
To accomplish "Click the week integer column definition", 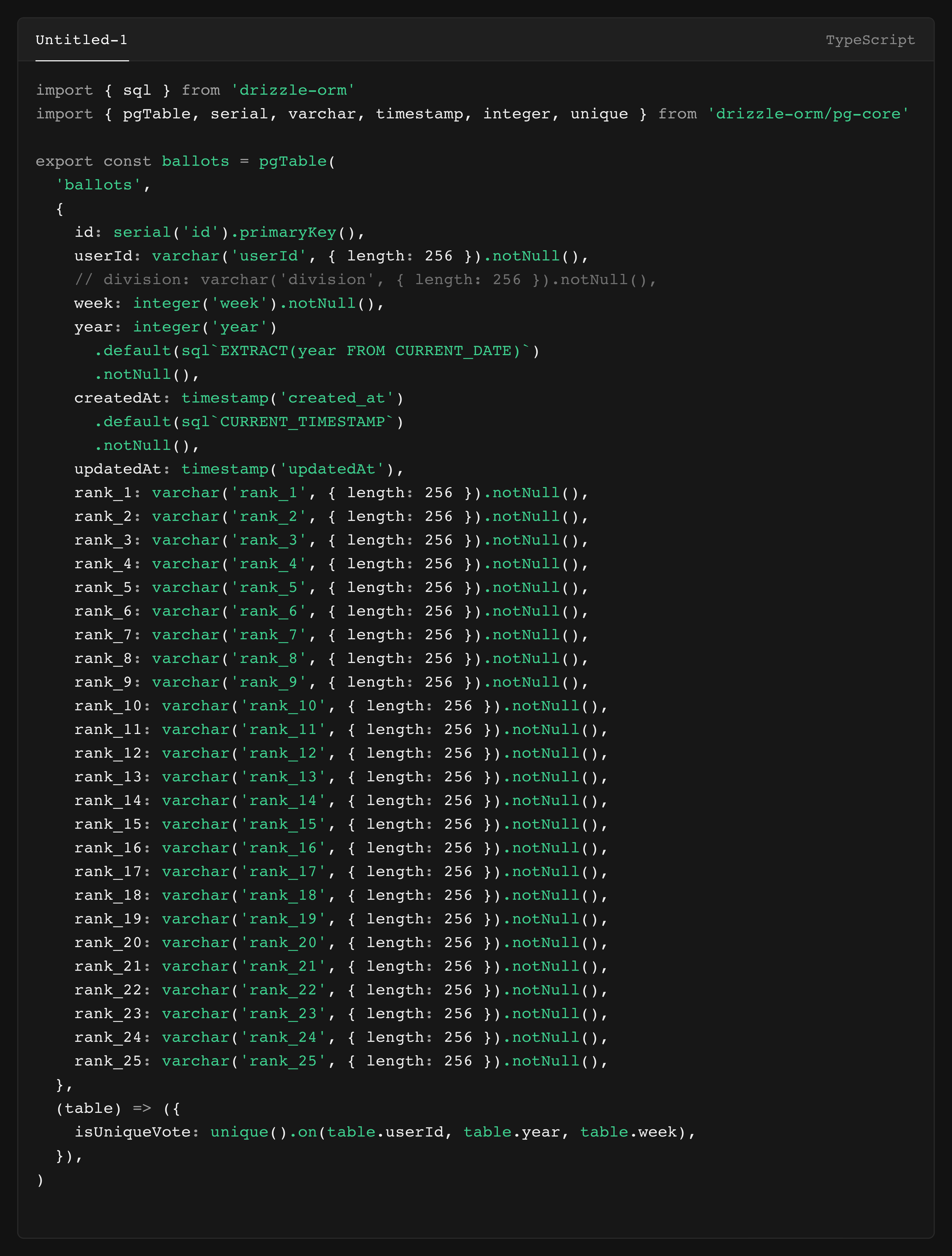I will coord(229,303).
